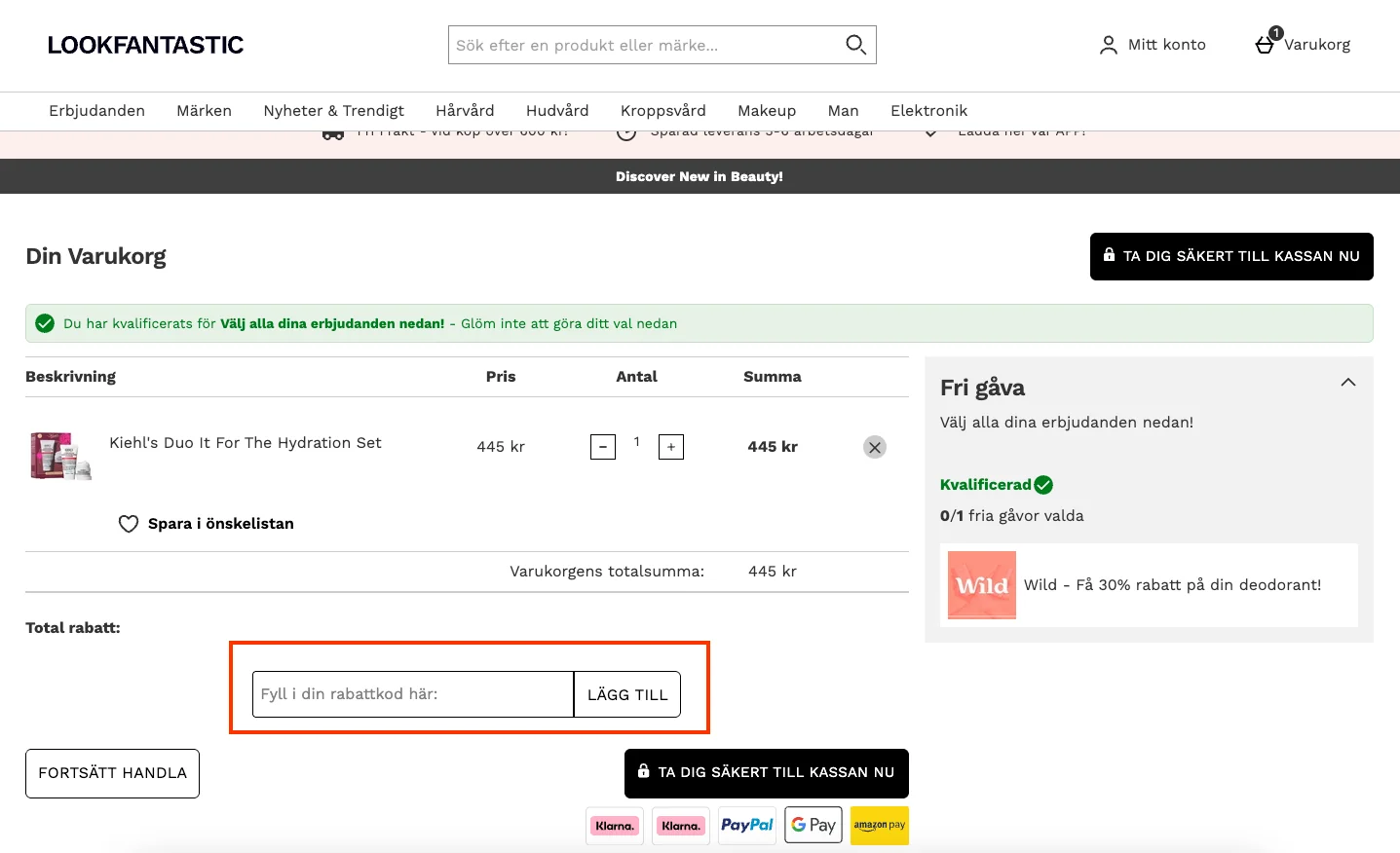This screenshot has width=1400, height=853.
Task: Focus the rabattkod input field
Action: (x=413, y=694)
